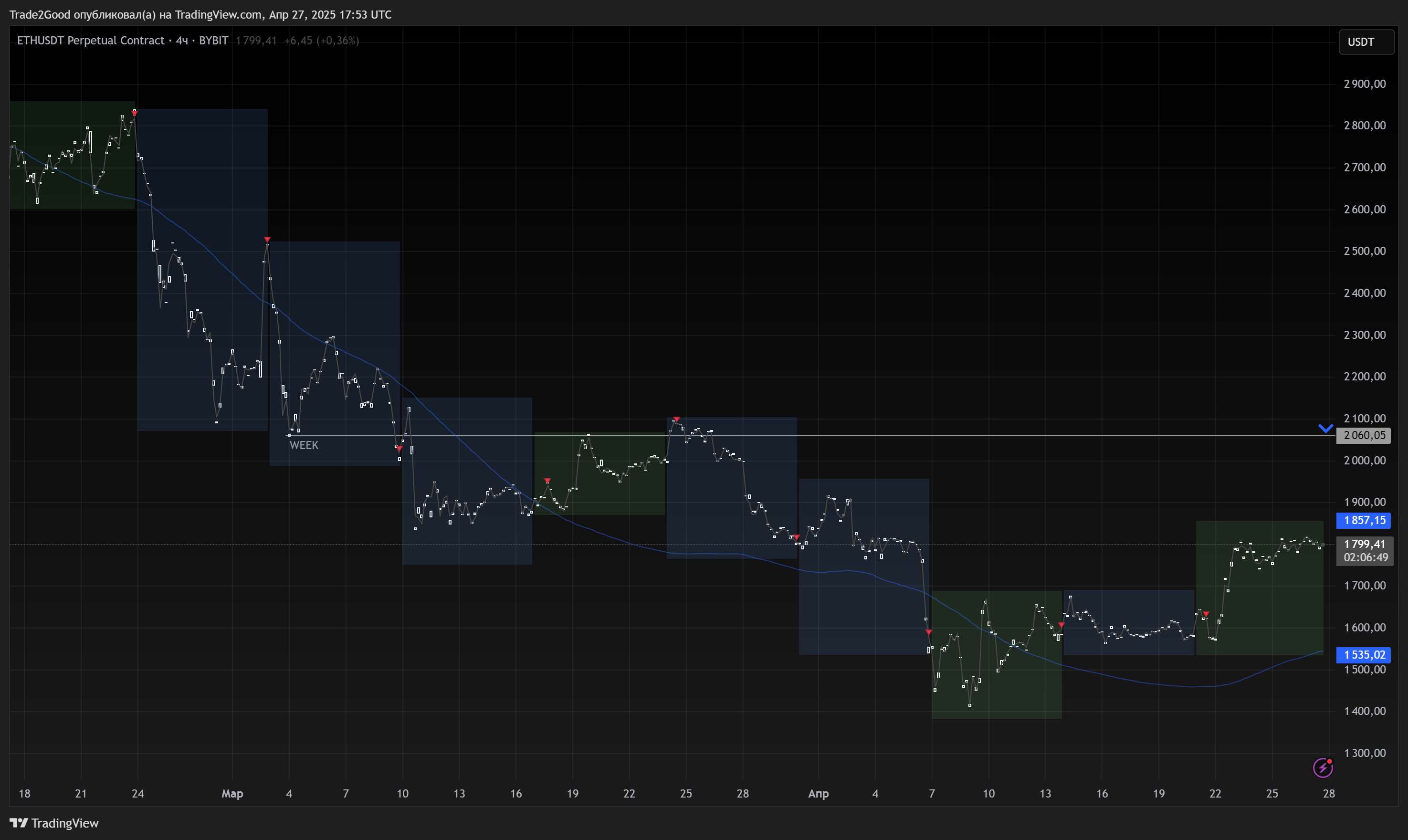Click the Апр month label on time axis
This screenshot has width=1408, height=840.
[819, 794]
